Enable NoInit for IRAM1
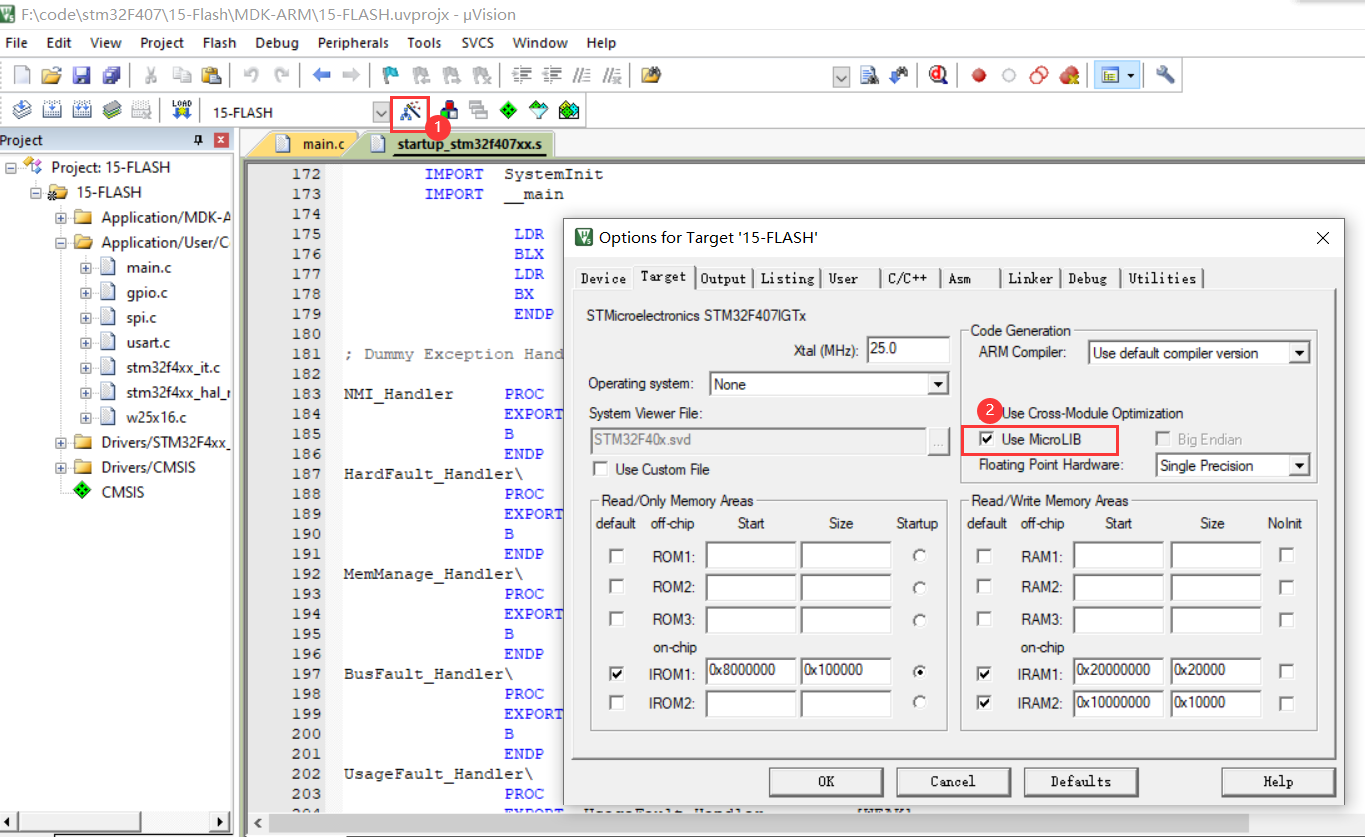The height and width of the screenshot is (837, 1365). pyautogui.click(x=1286, y=672)
